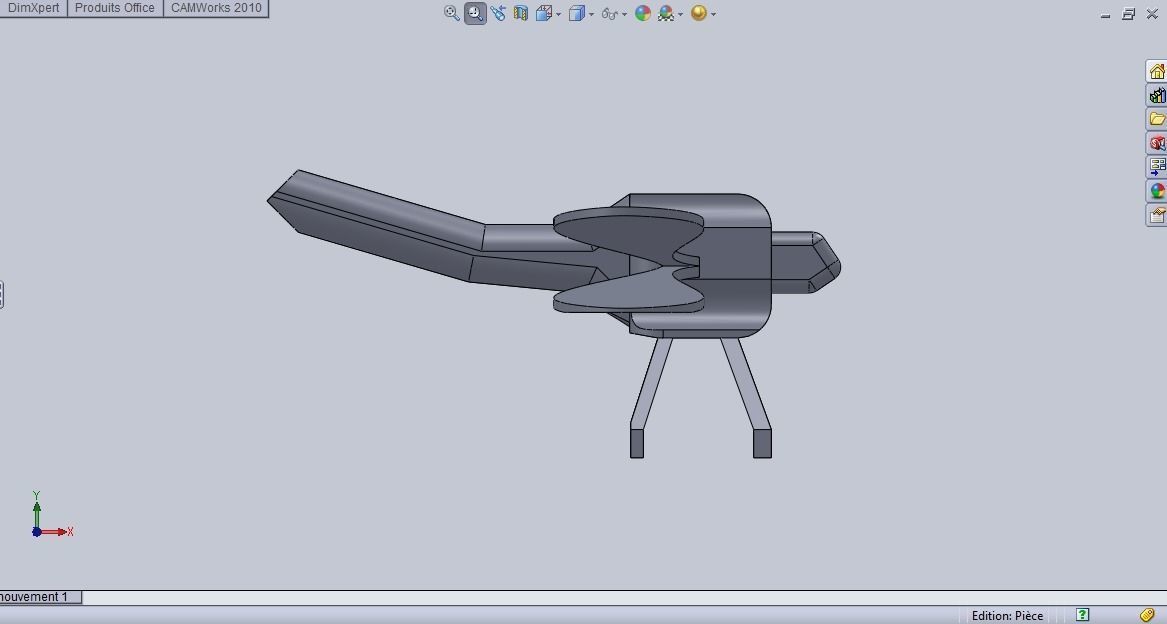Expand the Display Style dropdown arrow

pos(591,14)
